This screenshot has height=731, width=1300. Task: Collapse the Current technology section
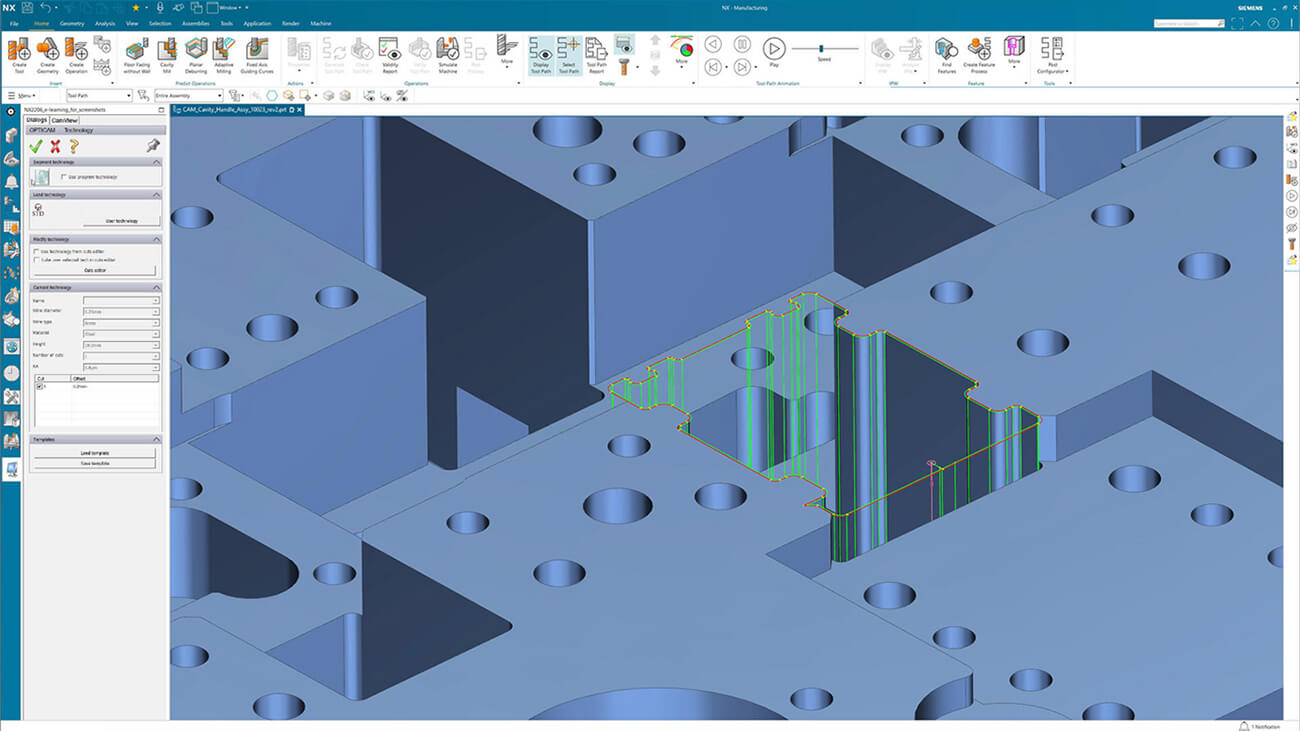coord(156,287)
